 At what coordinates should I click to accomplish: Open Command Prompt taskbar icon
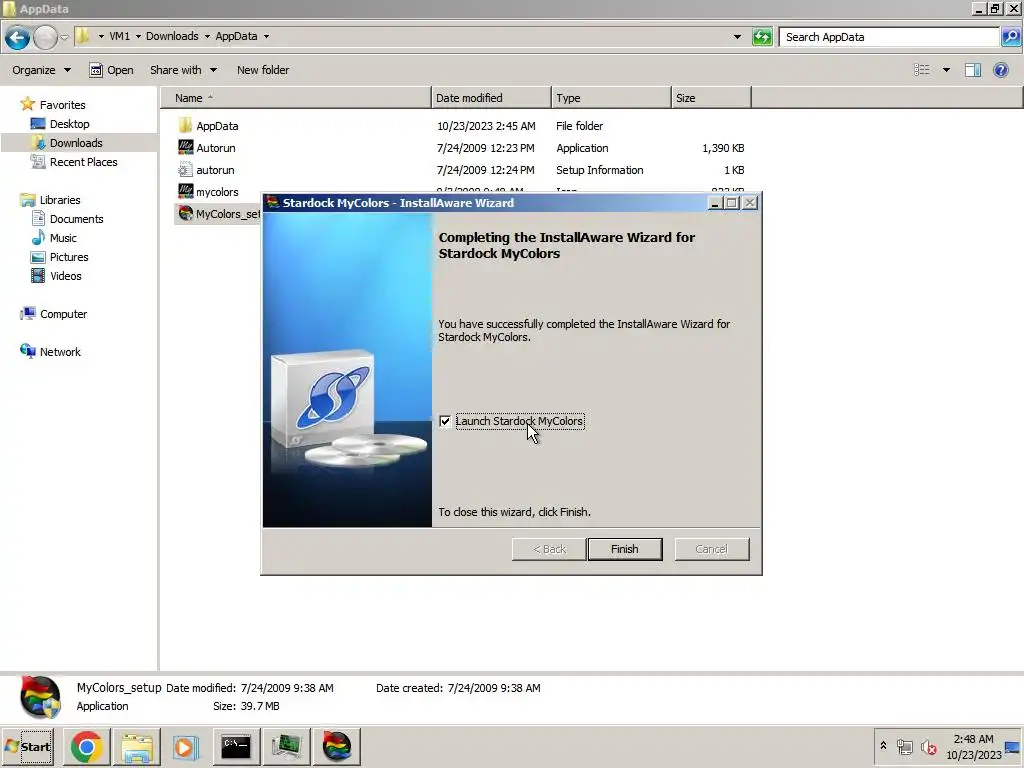pos(236,746)
